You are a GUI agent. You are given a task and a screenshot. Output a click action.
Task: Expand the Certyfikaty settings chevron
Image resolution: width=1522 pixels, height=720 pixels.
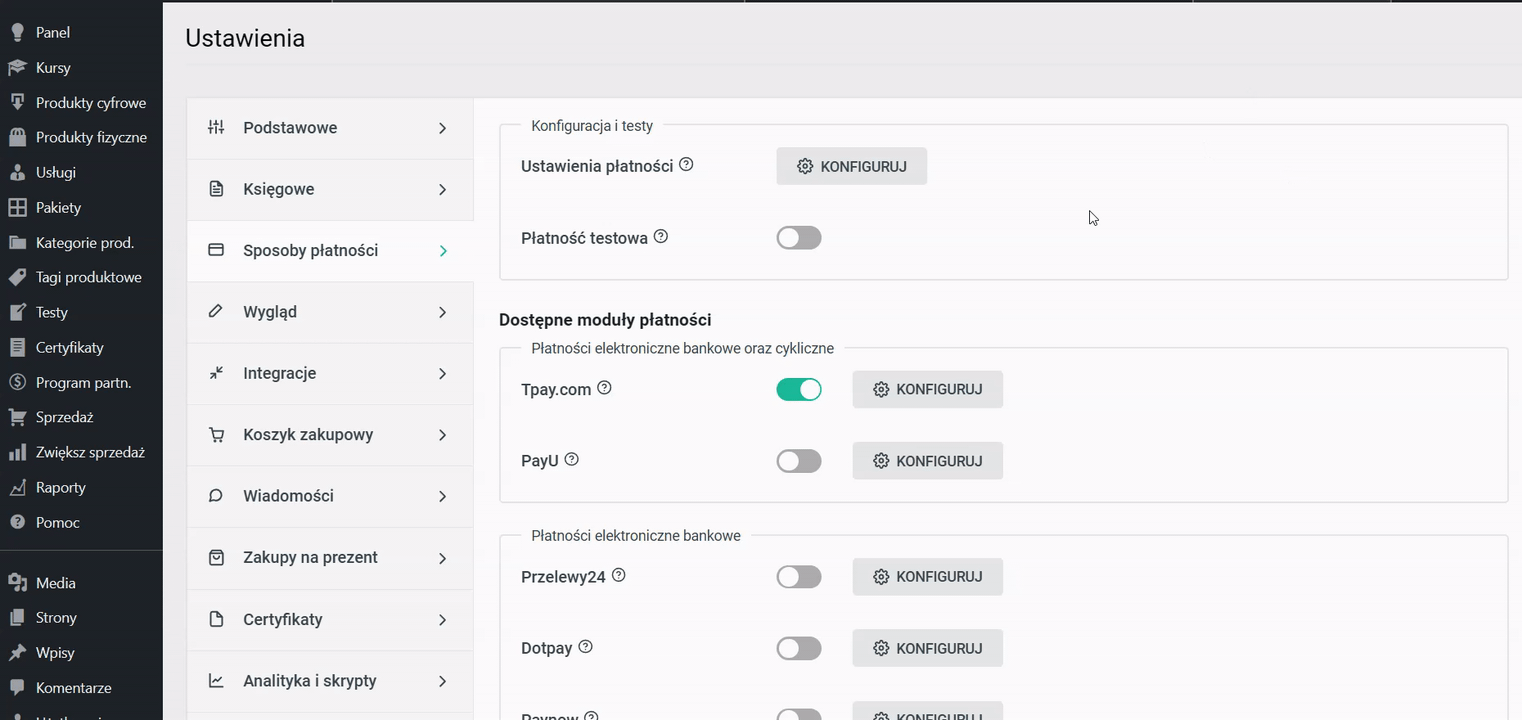(443, 620)
